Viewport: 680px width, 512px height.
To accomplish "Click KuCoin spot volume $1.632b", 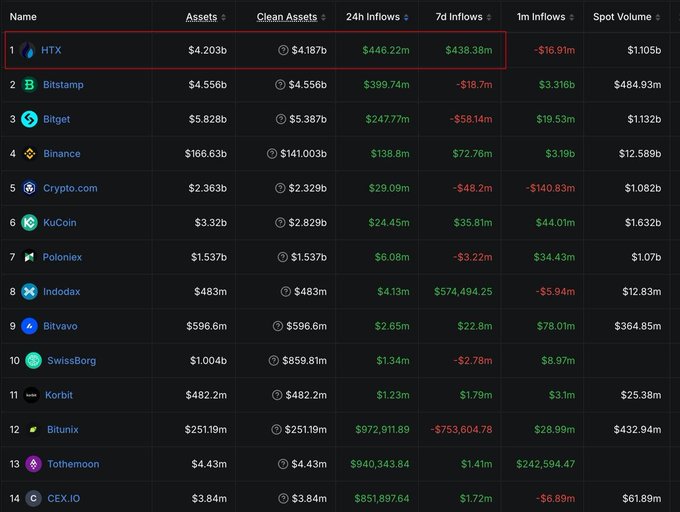I will point(643,223).
